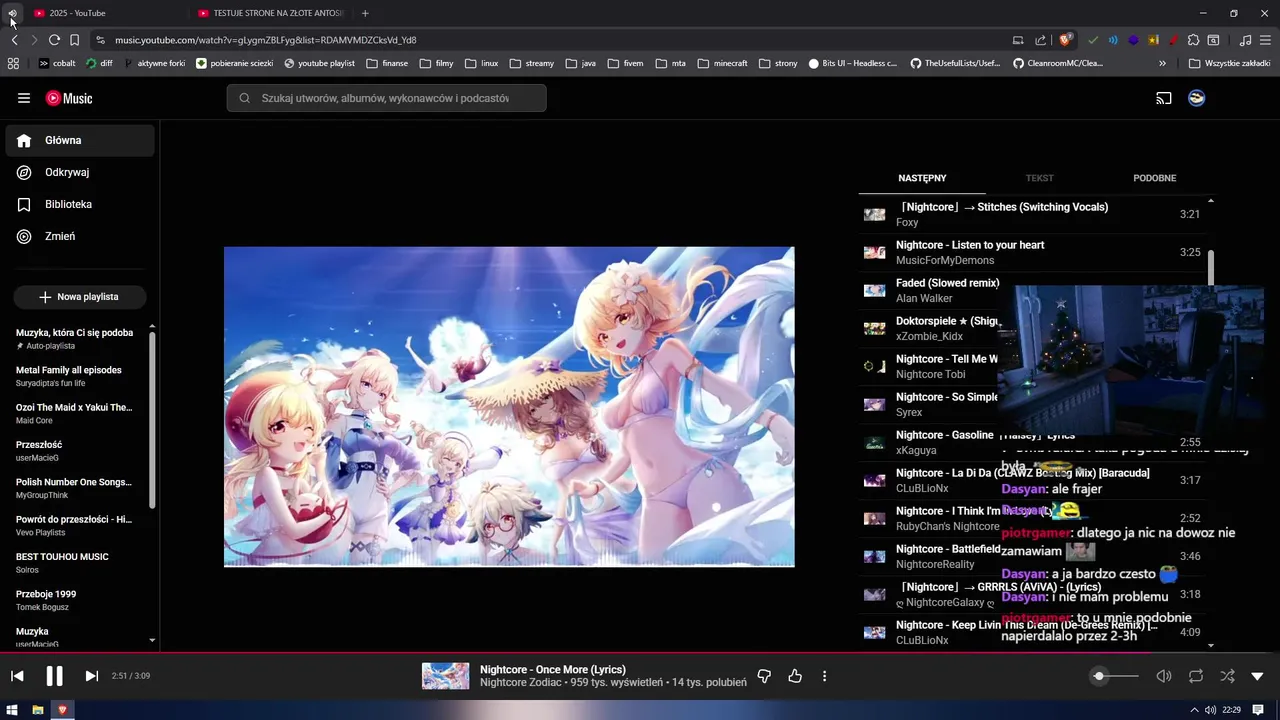
Task: Reload the page
Action: pos(54,40)
